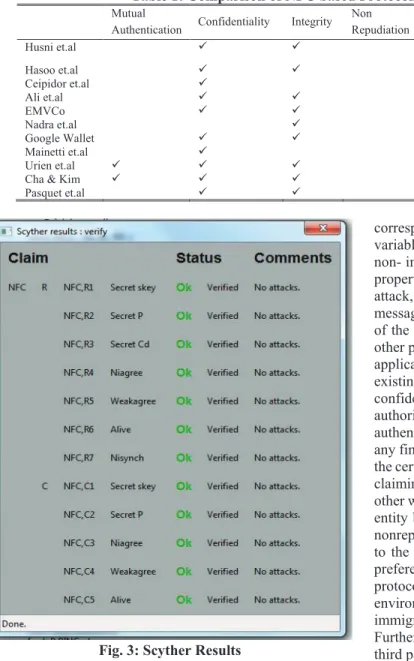
Task: Click the 'Nadra et.al' table row name
Action: 51,124
